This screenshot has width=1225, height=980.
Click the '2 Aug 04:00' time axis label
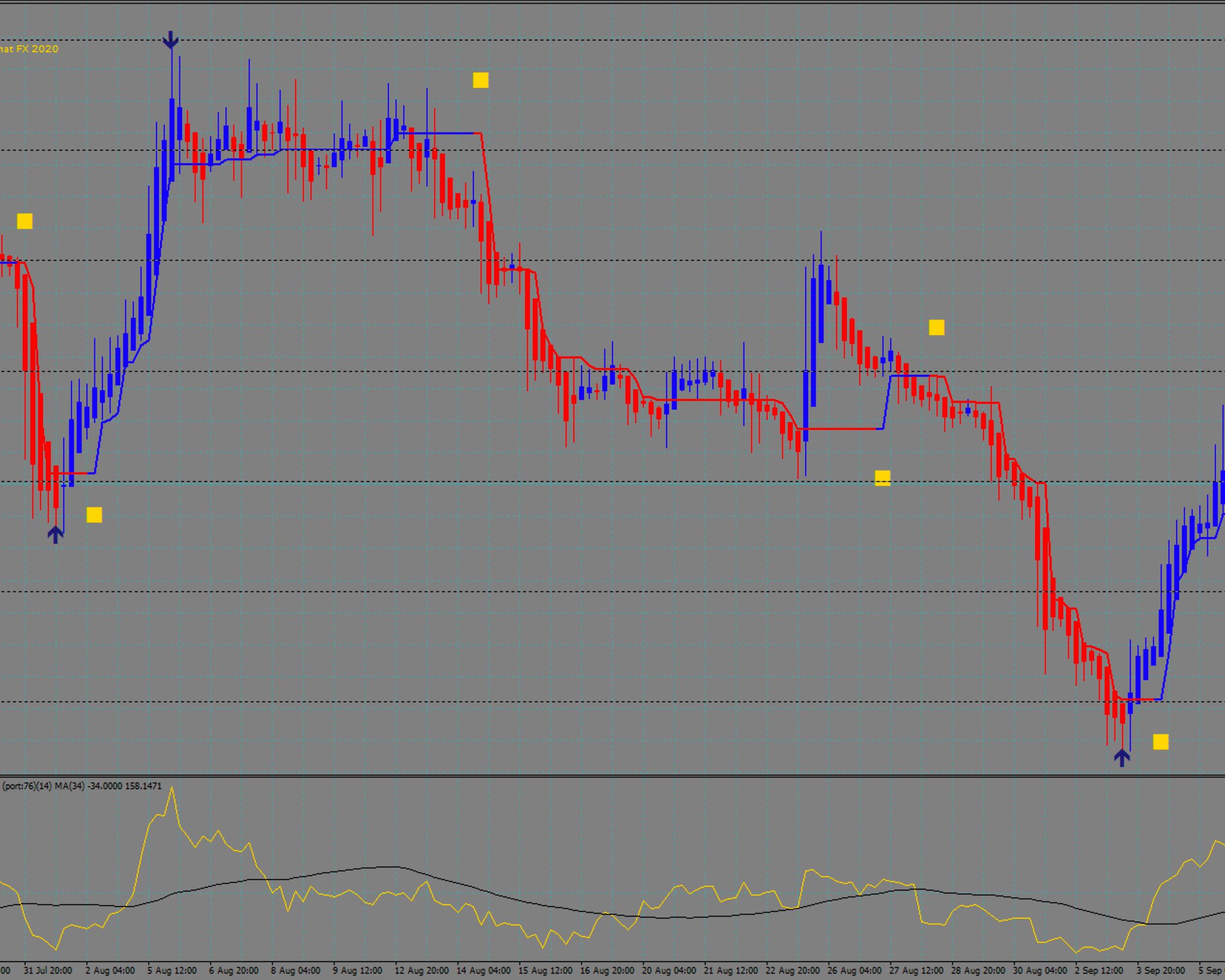coord(110,970)
